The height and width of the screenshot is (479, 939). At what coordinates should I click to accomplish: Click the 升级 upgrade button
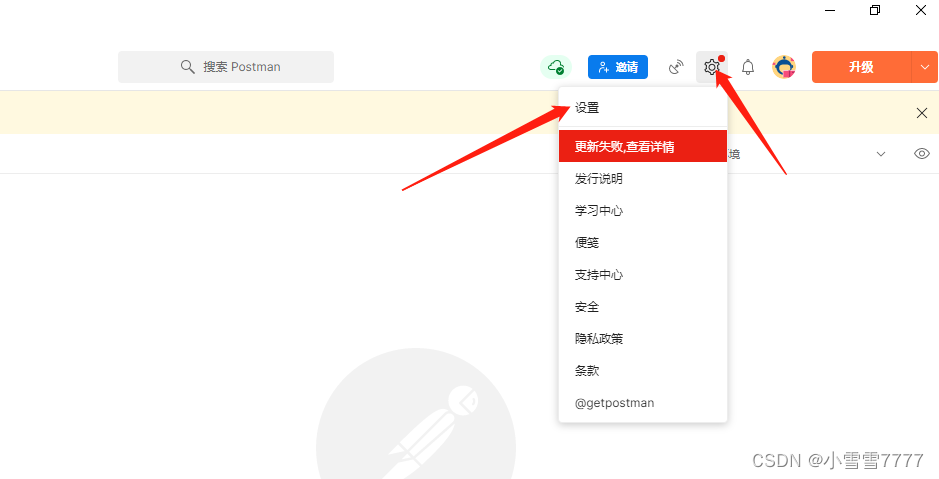(861, 67)
